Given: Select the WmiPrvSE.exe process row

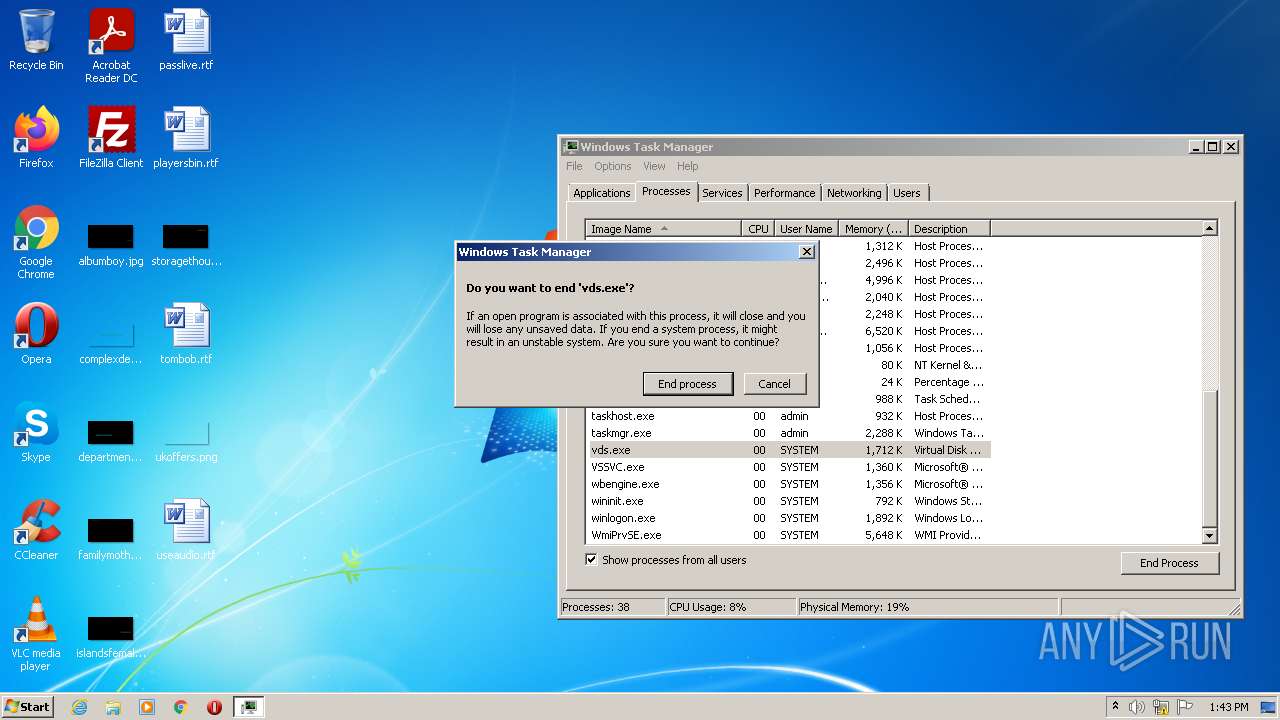Looking at the screenshot, I should (x=788, y=535).
